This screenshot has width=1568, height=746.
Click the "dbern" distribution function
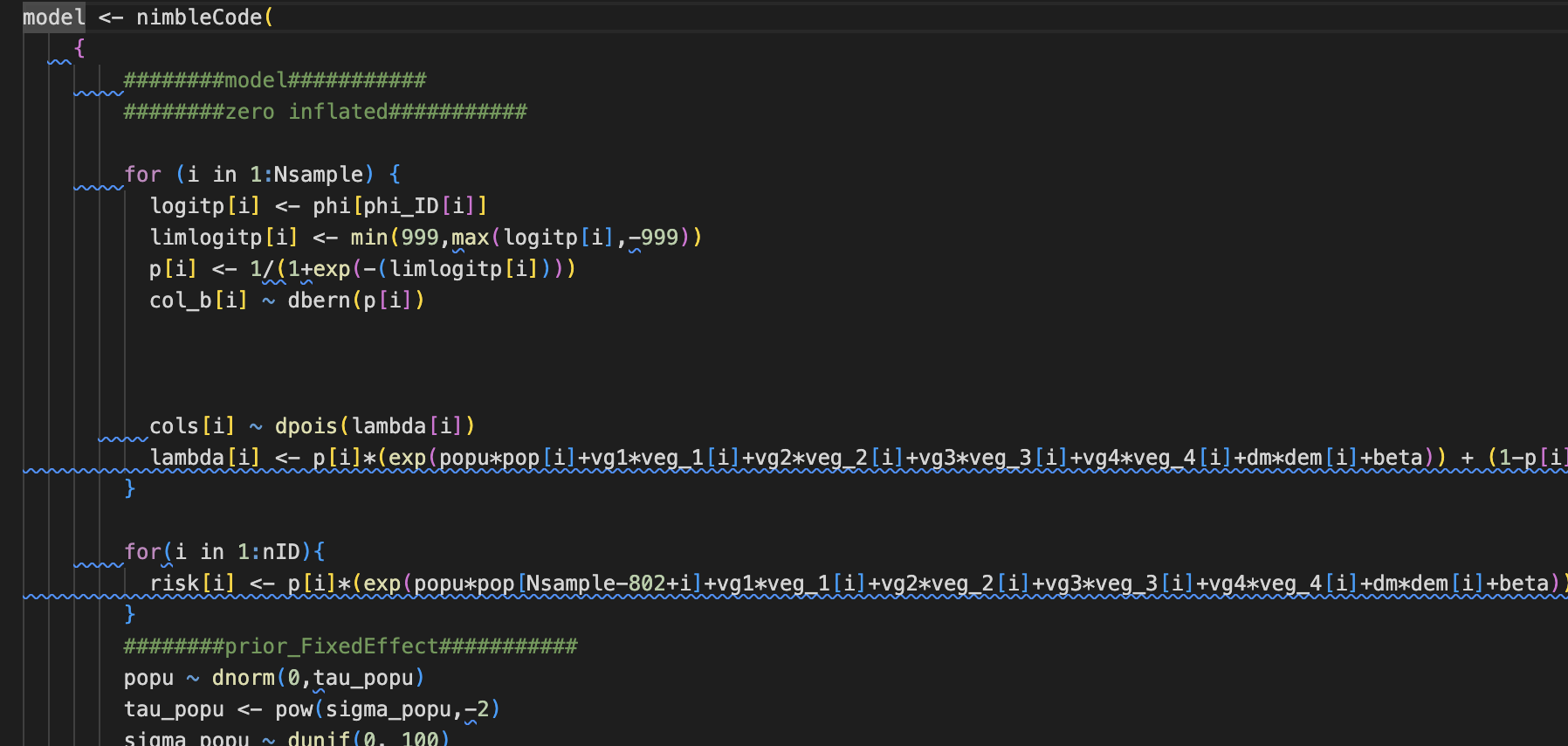(x=319, y=300)
